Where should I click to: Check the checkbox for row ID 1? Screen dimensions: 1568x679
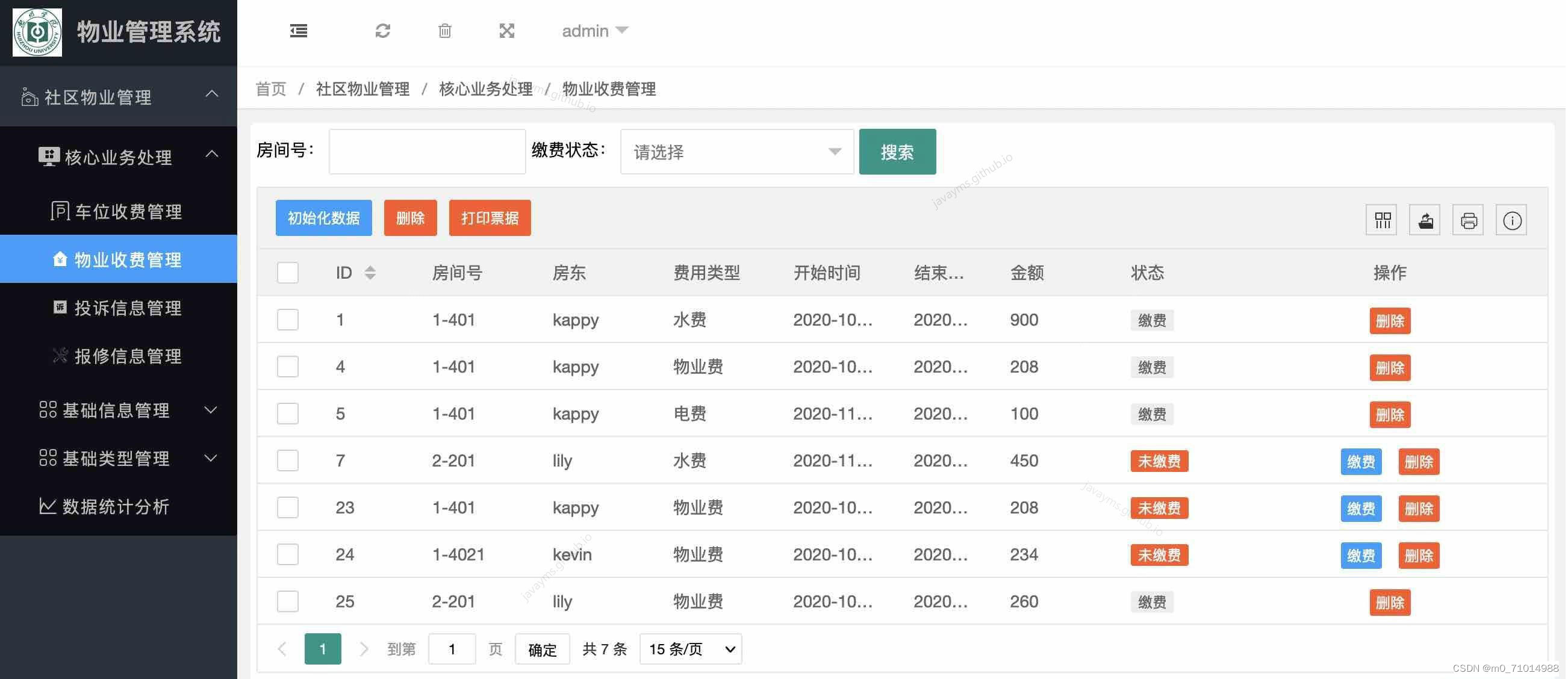tap(287, 320)
